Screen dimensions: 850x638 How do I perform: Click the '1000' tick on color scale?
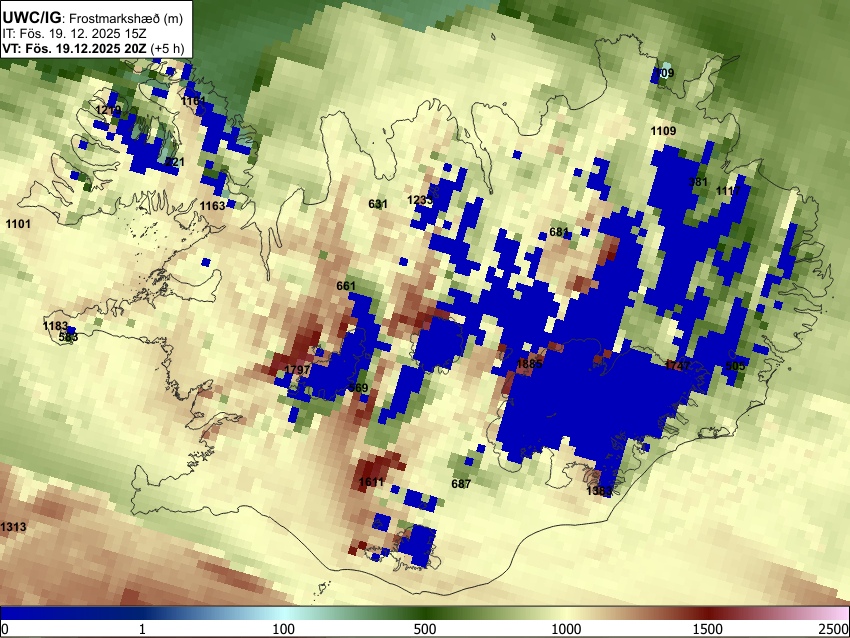[566, 629]
